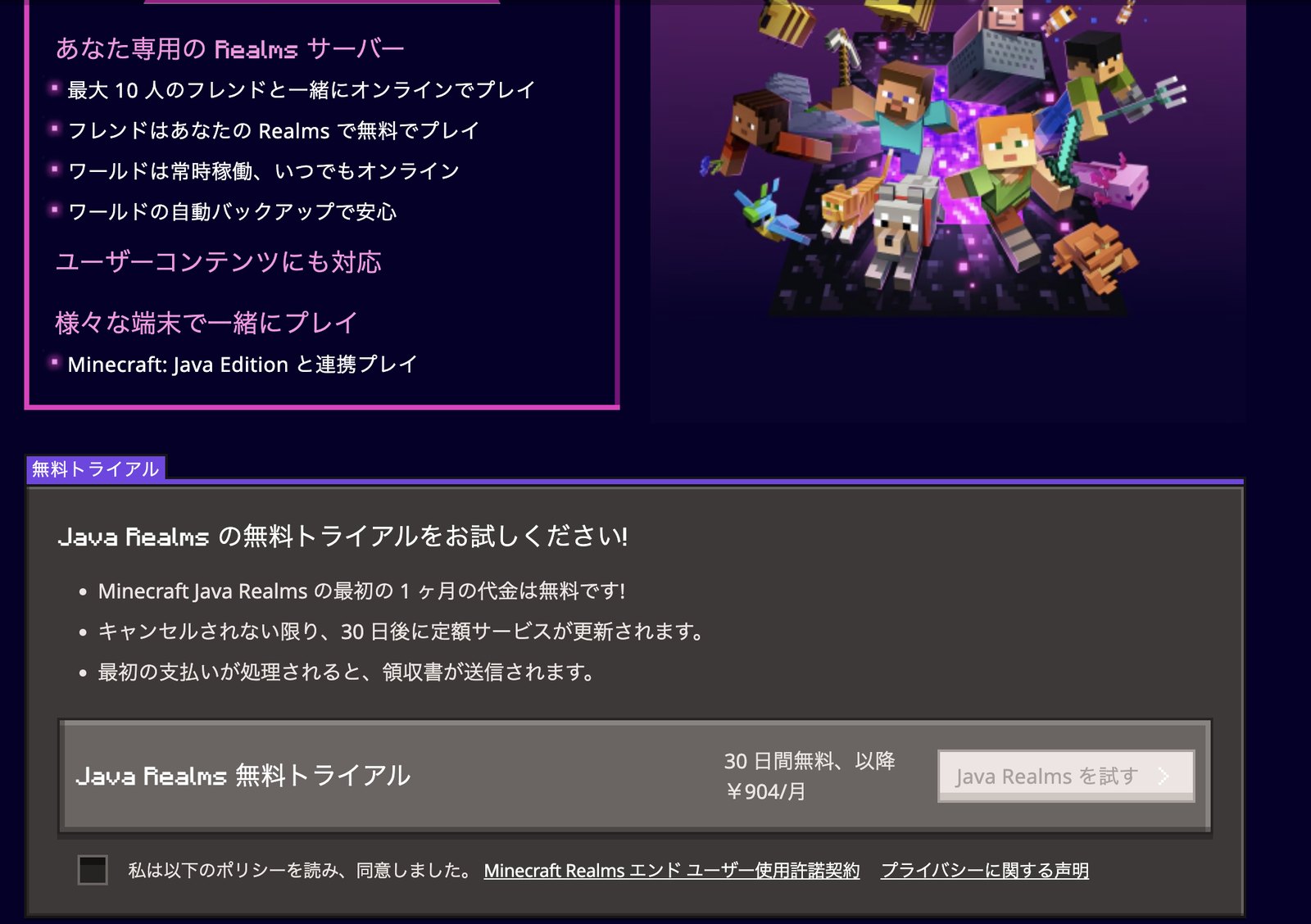Viewport: 1311px width, 924px height.
Task: Open the Minecraft Realms エンド ユーザー使用許諾契約 link
Action: coord(672,871)
